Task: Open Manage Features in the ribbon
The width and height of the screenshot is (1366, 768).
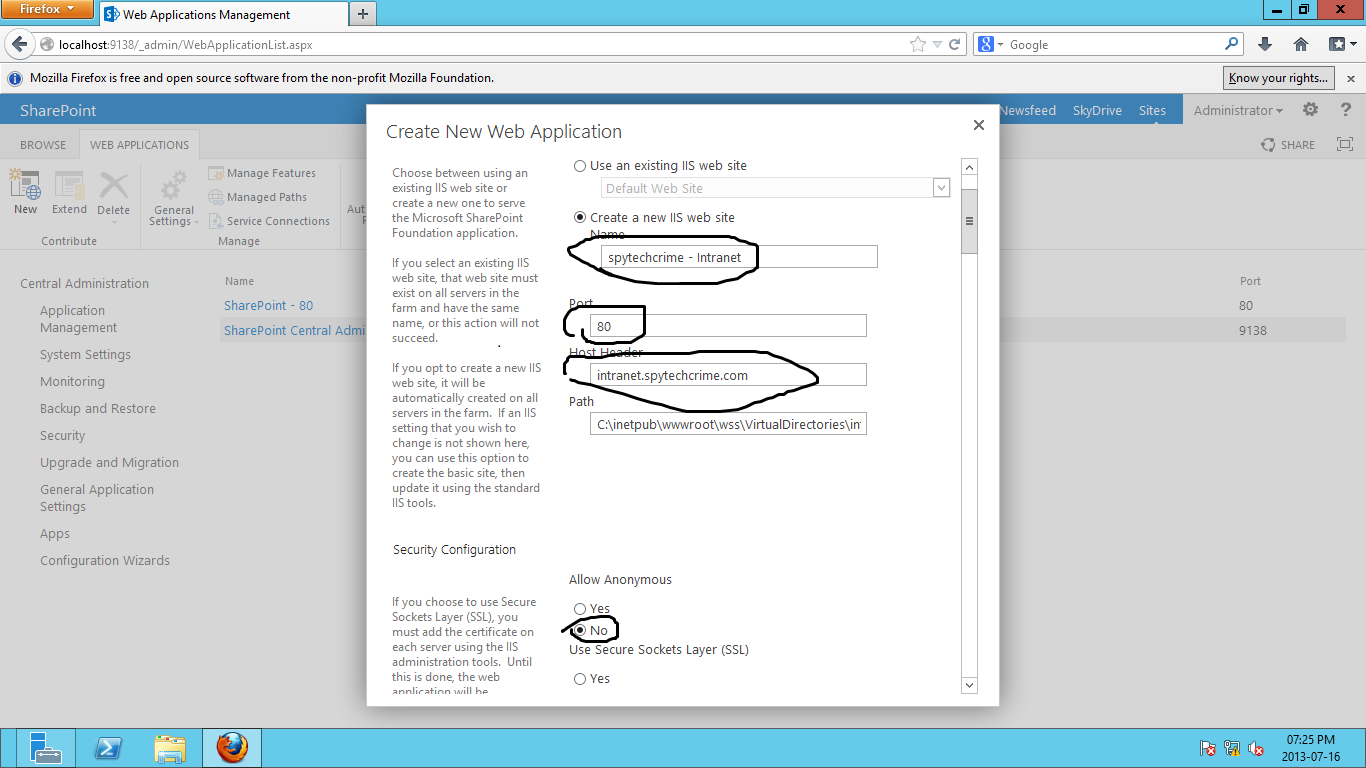Action: coord(262,173)
